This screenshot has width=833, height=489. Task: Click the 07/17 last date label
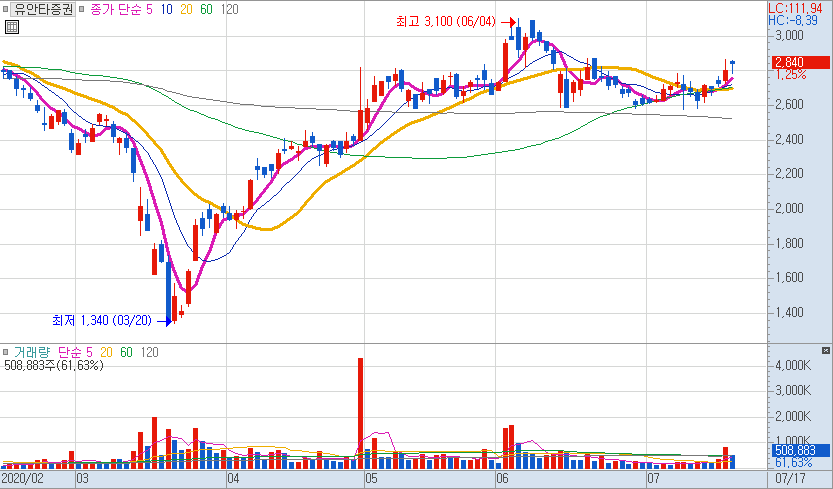coord(791,478)
